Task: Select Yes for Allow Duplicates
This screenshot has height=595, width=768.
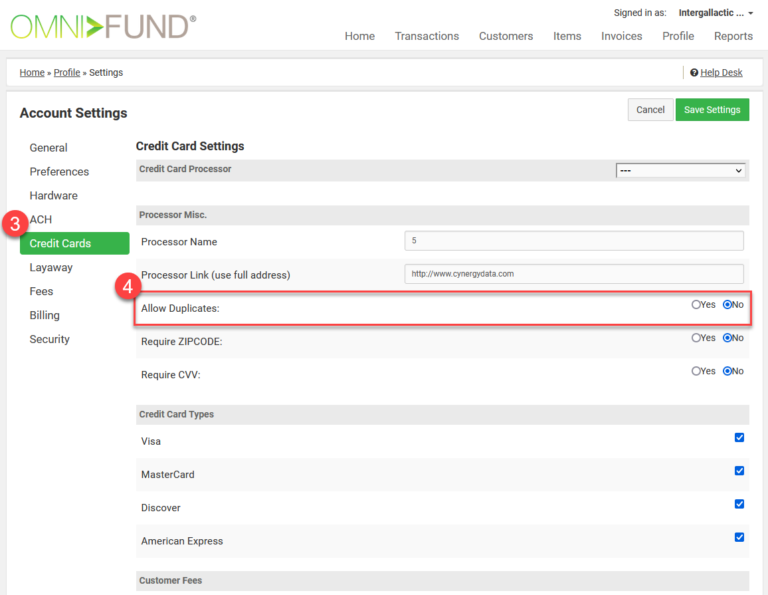Action: point(696,305)
